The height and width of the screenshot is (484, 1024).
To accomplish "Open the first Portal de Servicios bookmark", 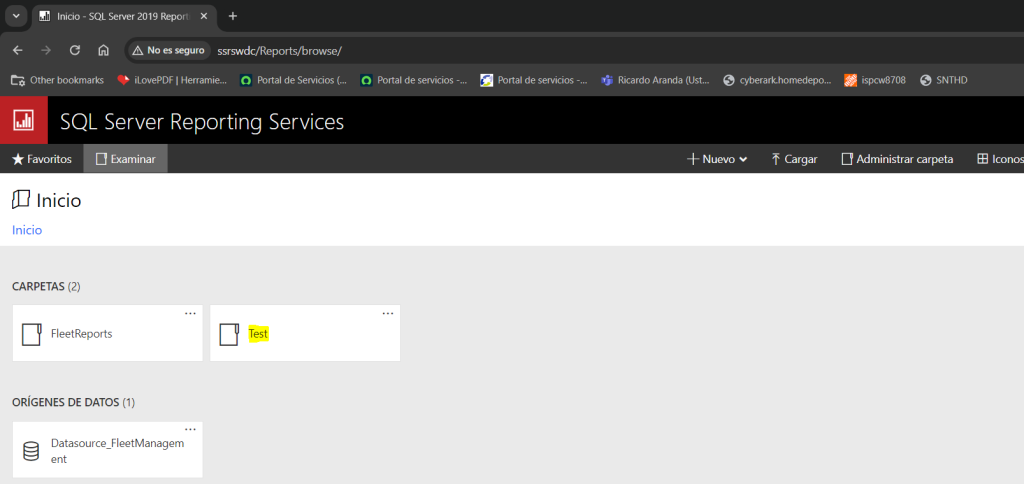I will [x=293, y=80].
